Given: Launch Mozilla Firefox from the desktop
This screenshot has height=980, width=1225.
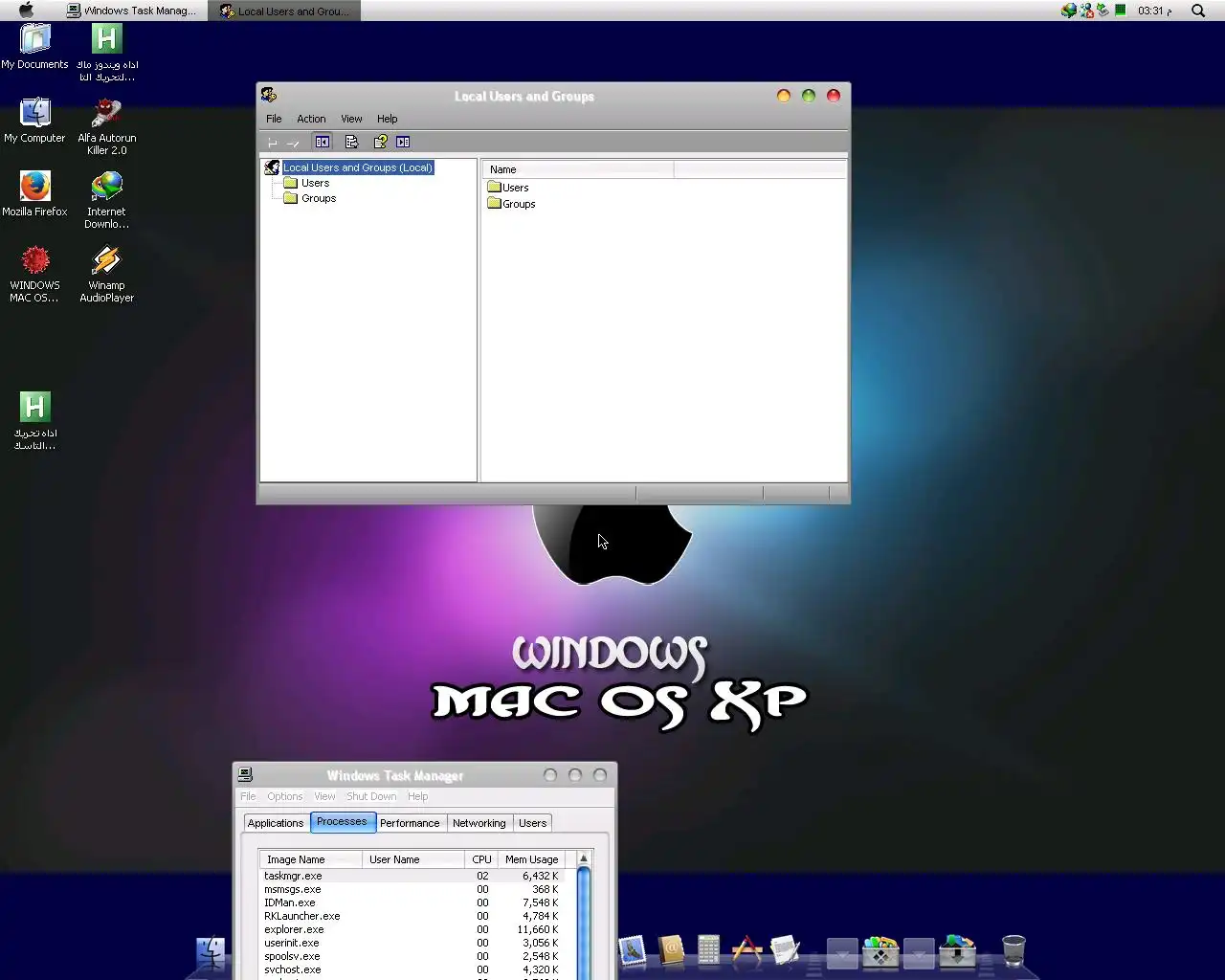Looking at the screenshot, I should [x=34, y=193].
